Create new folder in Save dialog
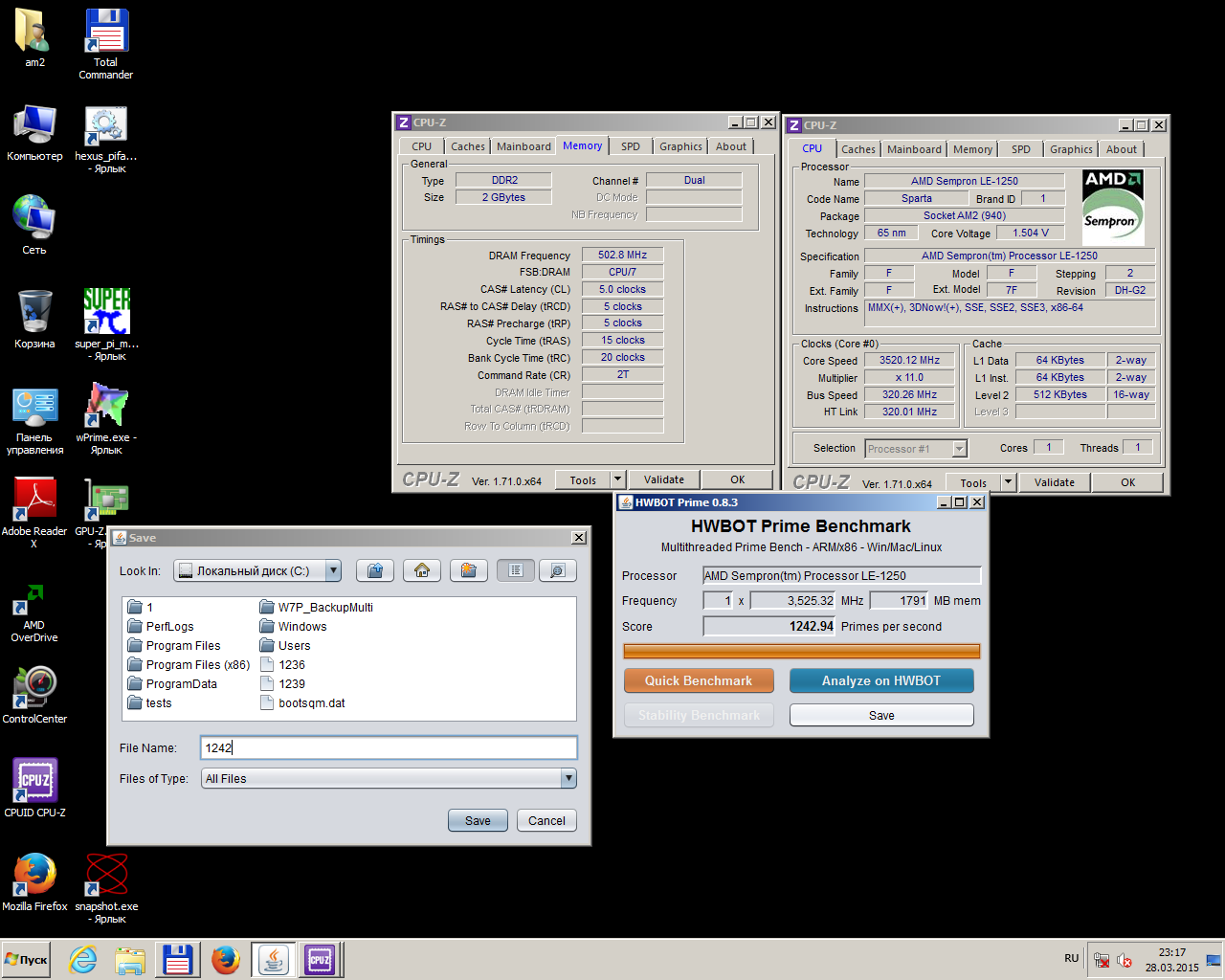This screenshot has width=1225, height=980. point(469,570)
